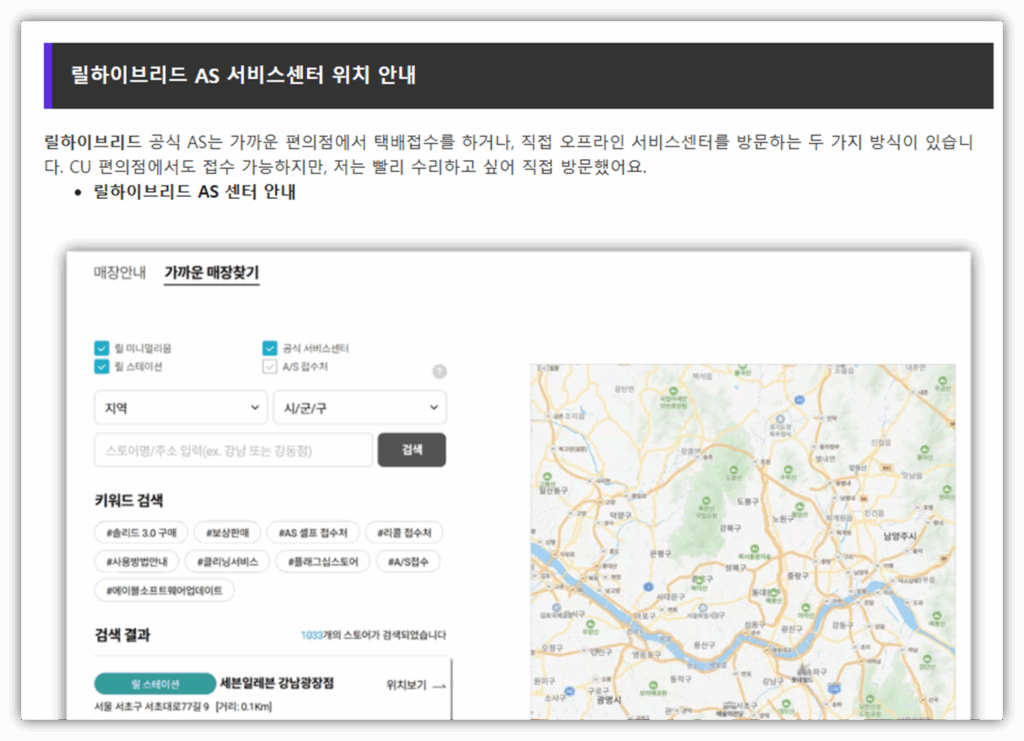
Task: Click the 릴 스테이션 badge on the result
Action: (155, 684)
